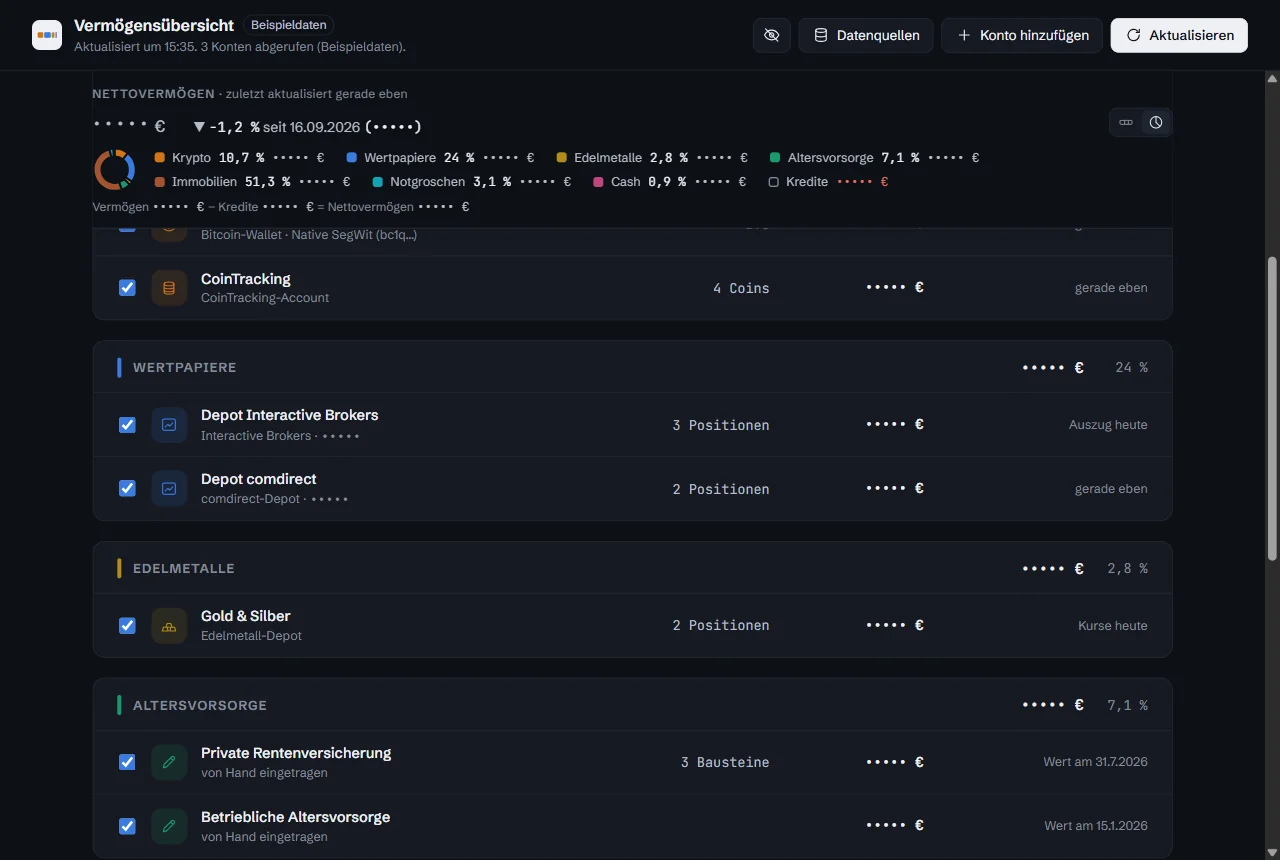Screen dimensions: 1280x860
Task: Click the '3 Positionen' count
Action: tap(721, 425)
